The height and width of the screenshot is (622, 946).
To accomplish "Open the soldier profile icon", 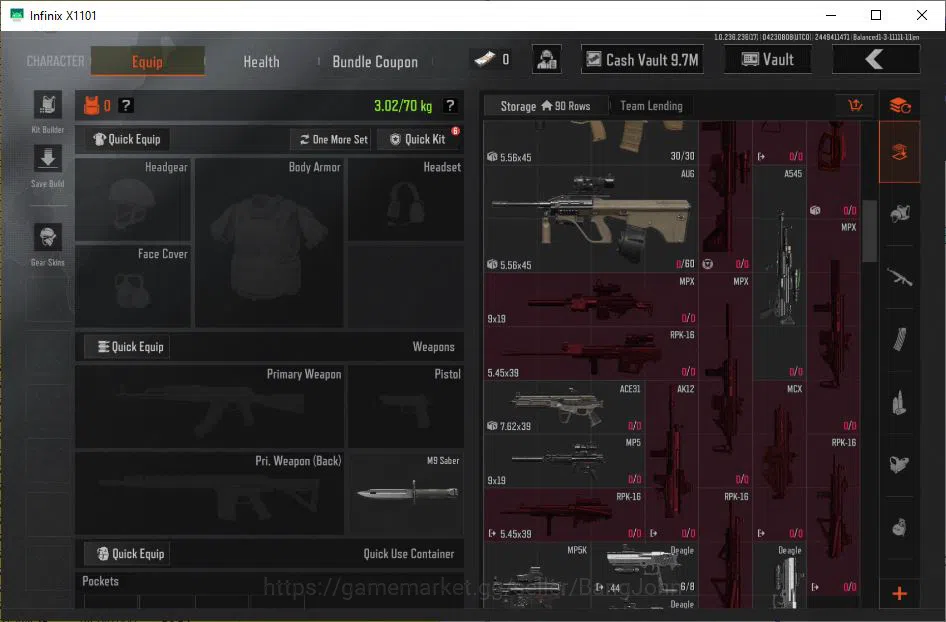I will pos(547,59).
